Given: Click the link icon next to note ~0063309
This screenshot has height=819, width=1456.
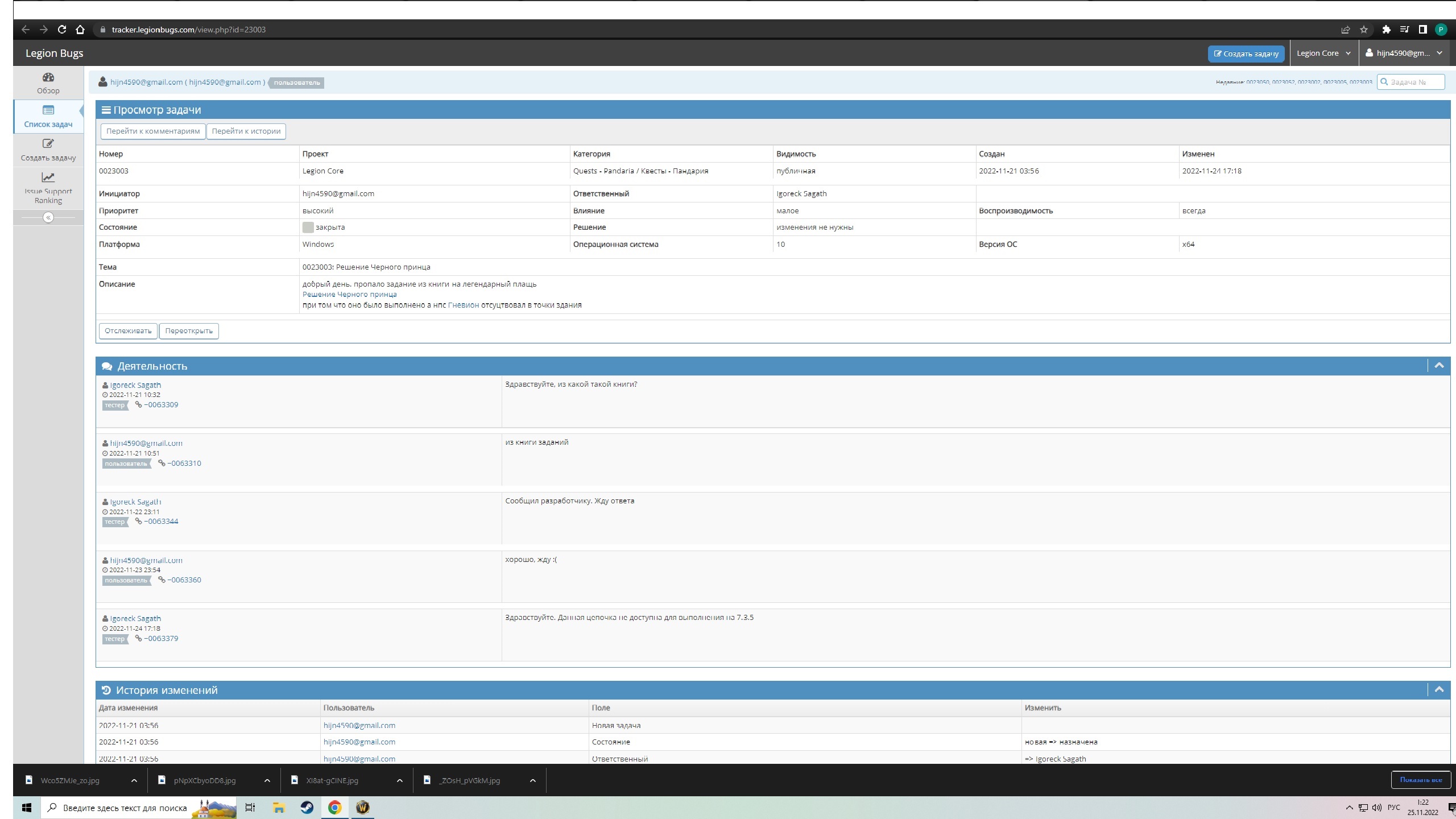Looking at the screenshot, I should pos(138,405).
